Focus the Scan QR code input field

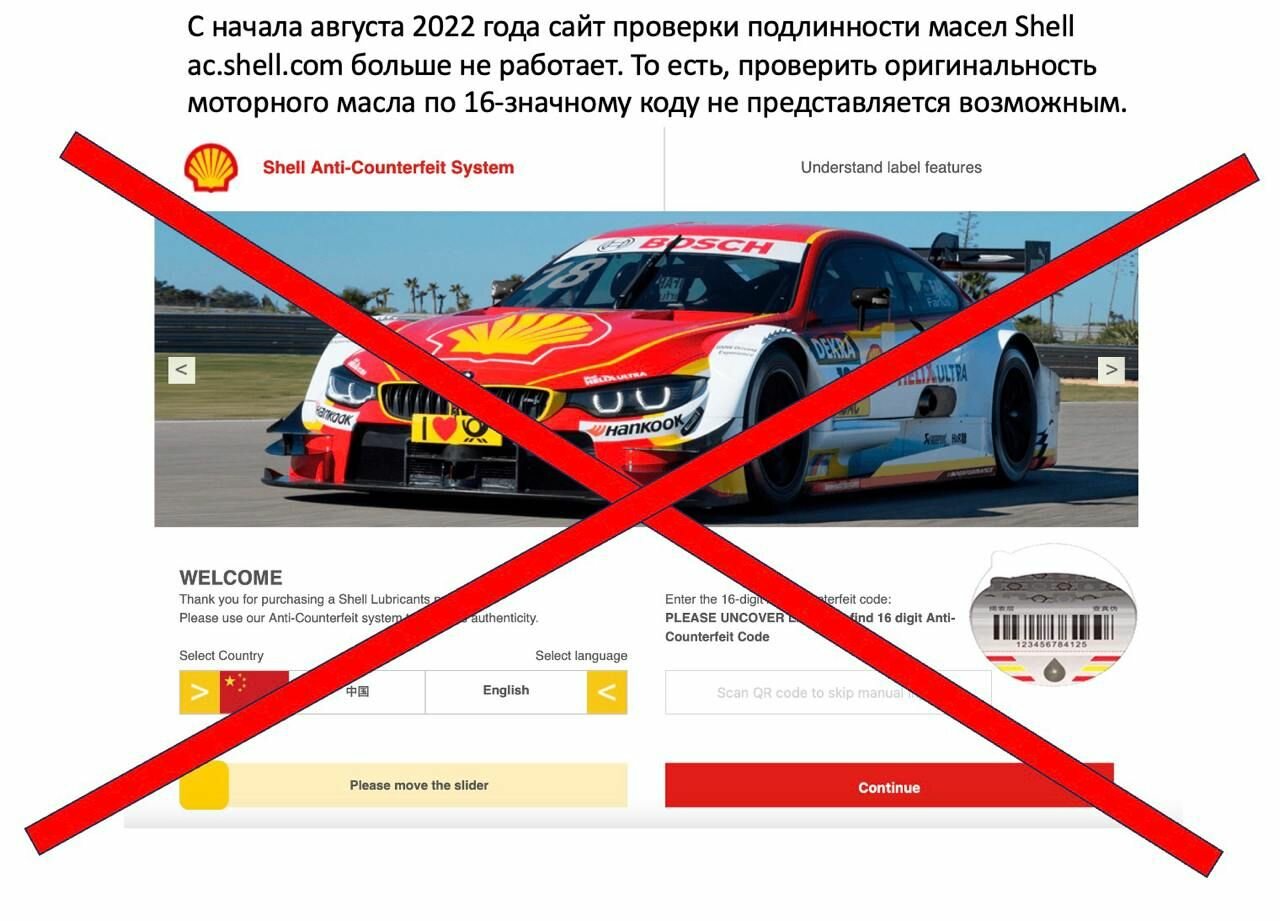(x=828, y=692)
